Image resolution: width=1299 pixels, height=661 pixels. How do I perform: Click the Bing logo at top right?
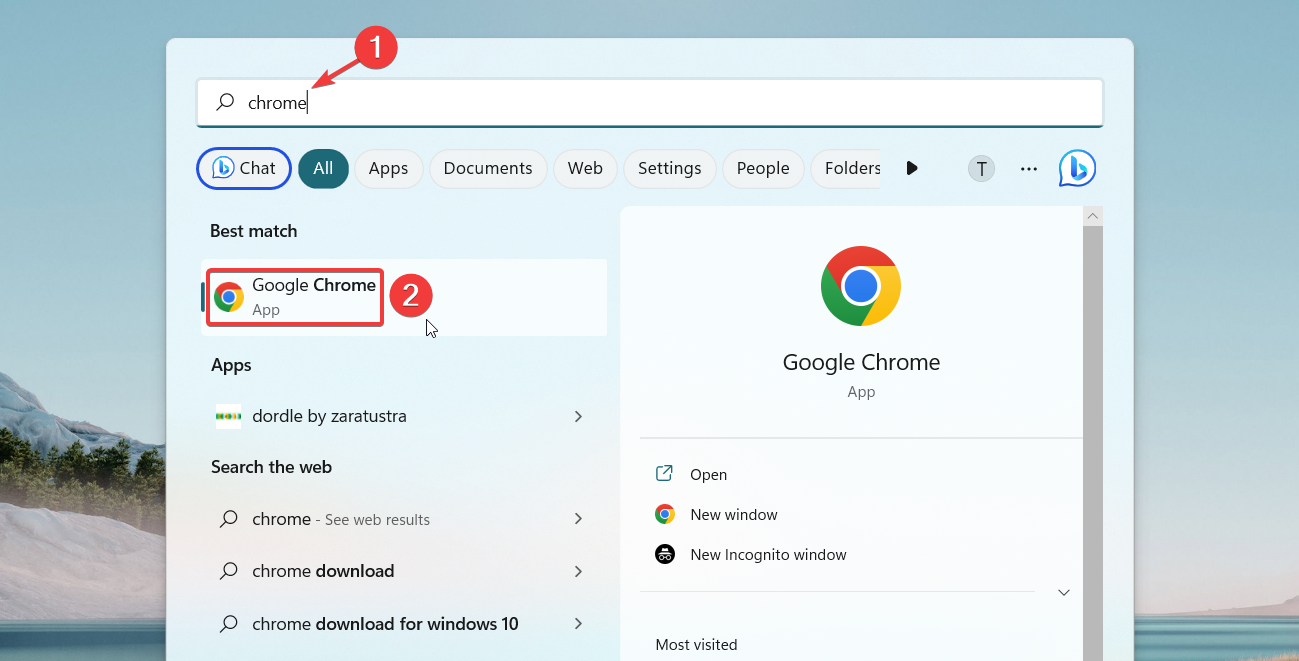pos(1077,168)
